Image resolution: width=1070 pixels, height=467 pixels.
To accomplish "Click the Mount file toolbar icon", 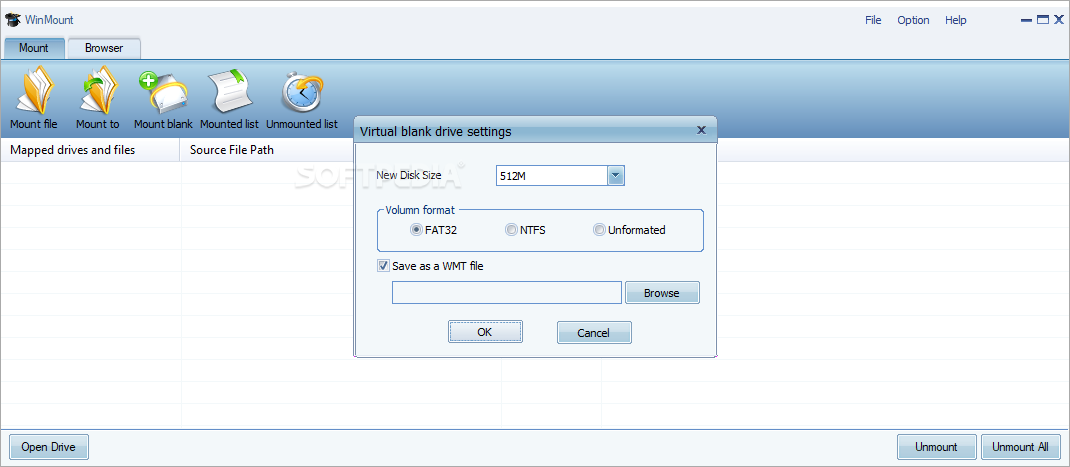I will click(x=33, y=90).
